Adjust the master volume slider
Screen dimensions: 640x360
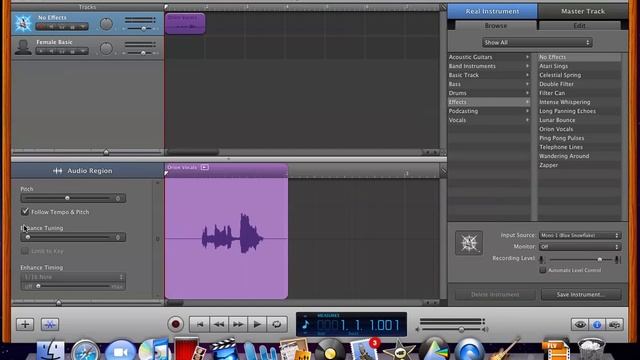point(461,329)
